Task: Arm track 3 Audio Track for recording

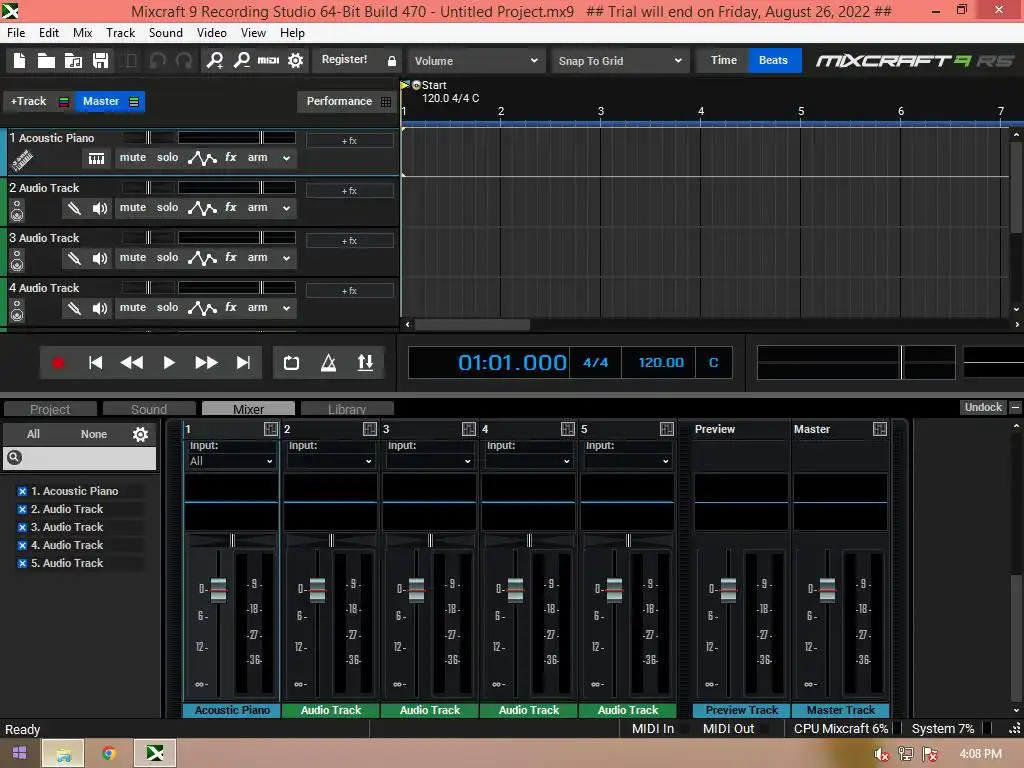Action: tap(257, 257)
